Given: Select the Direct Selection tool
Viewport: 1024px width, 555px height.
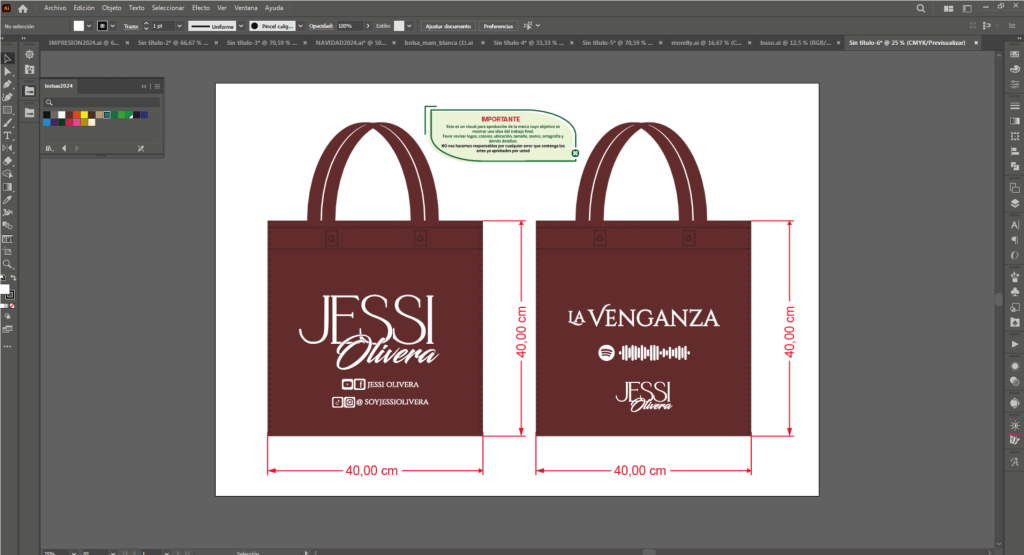Looking at the screenshot, I should [8, 72].
